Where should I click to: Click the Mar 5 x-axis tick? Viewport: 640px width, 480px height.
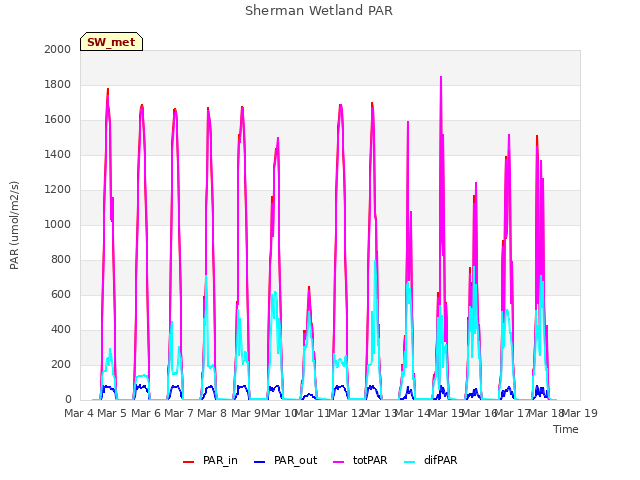pos(112,413)
